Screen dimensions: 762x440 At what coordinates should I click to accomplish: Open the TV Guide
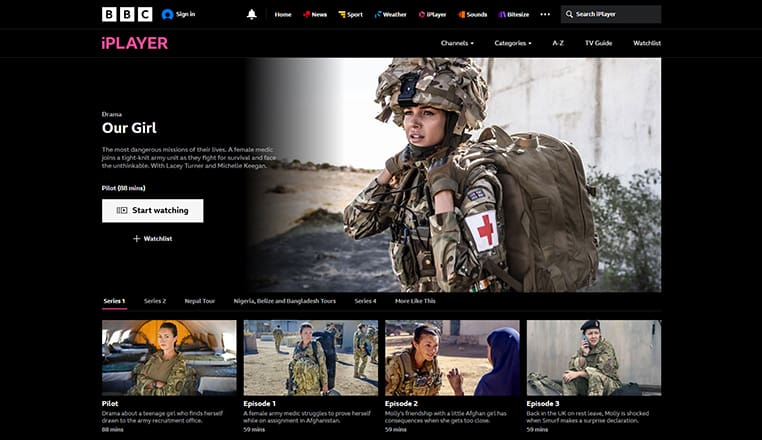pyautogui.click(x=598, y=43)
